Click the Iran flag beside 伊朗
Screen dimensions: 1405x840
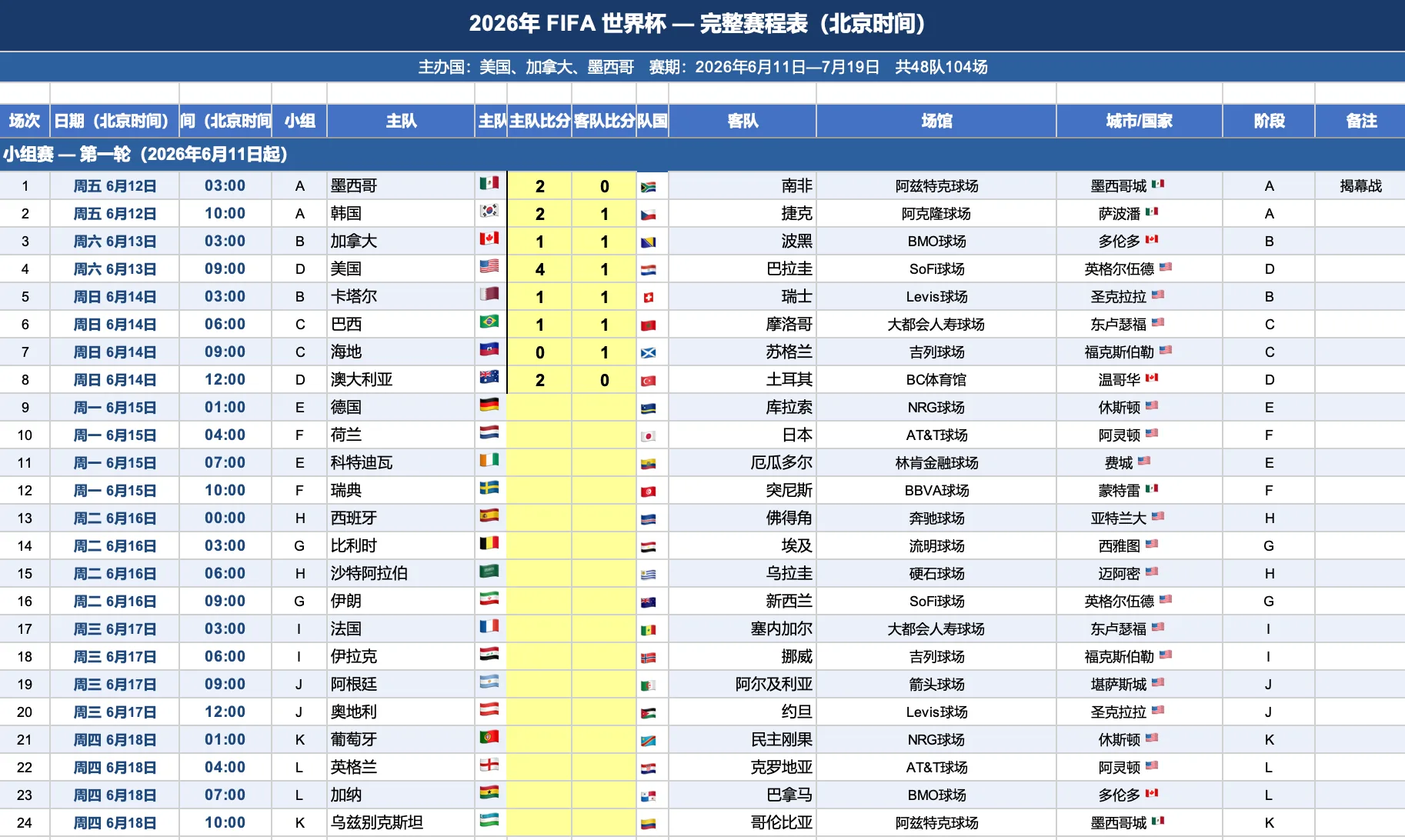tap(489, 598)
